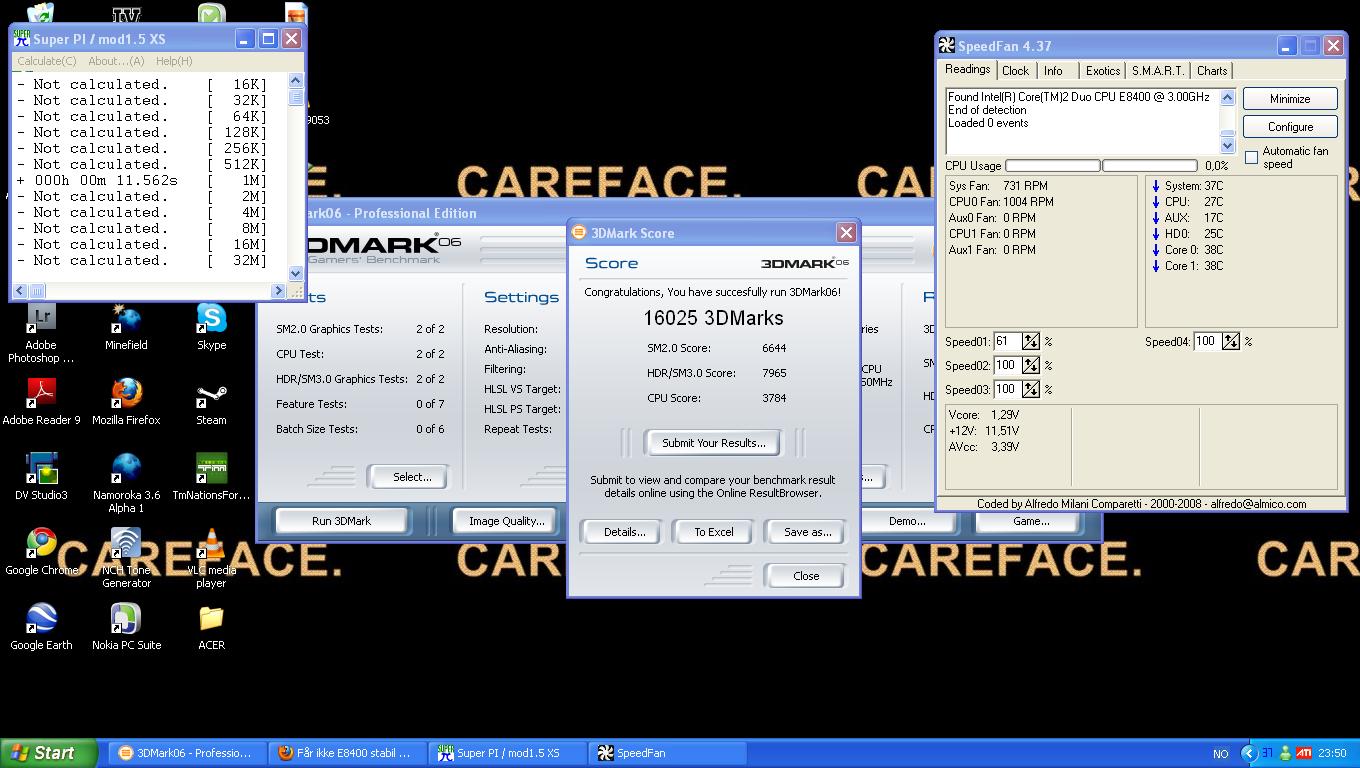Export score To Excel
The height and width of the screenshot is (768, 1360).
pyautogui.click(x=714, y=532)
